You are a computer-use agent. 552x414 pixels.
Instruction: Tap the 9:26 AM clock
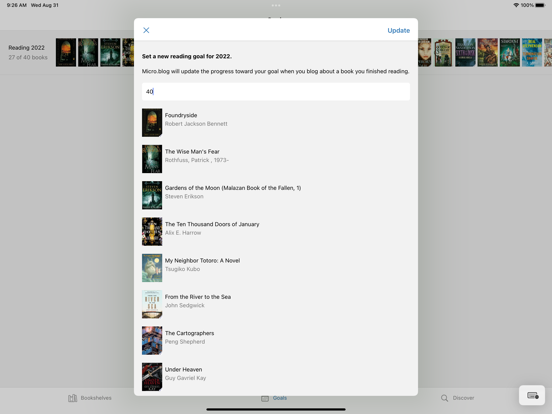[17, 5]
